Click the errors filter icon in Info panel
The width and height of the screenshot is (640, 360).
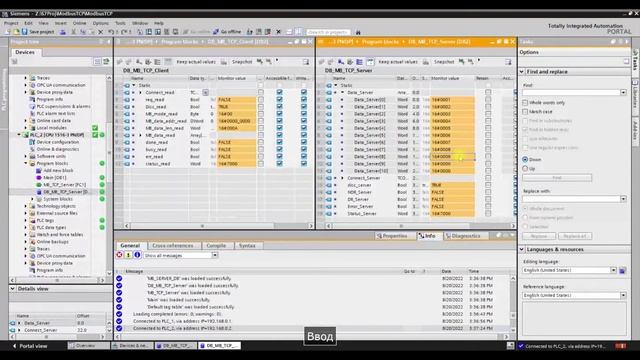tap(119, 255)
